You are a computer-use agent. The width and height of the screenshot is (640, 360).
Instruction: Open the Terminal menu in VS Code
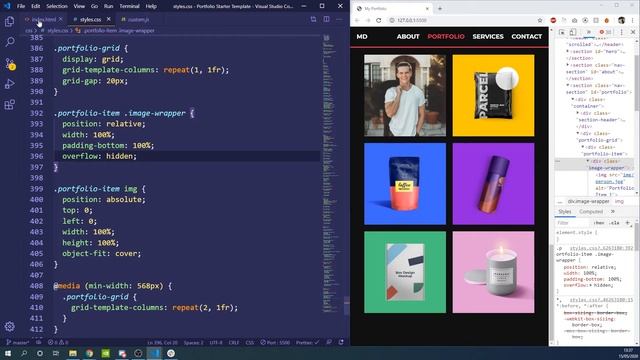129,6
